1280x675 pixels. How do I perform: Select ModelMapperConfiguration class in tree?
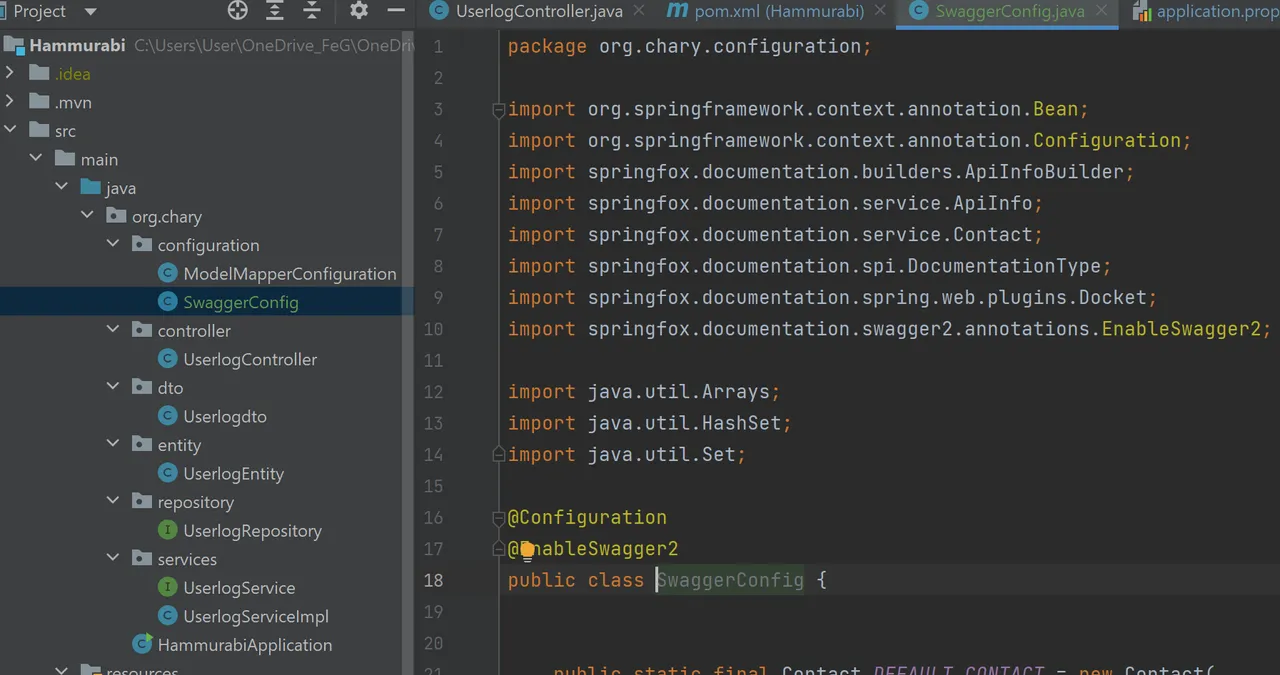point(290,274)
